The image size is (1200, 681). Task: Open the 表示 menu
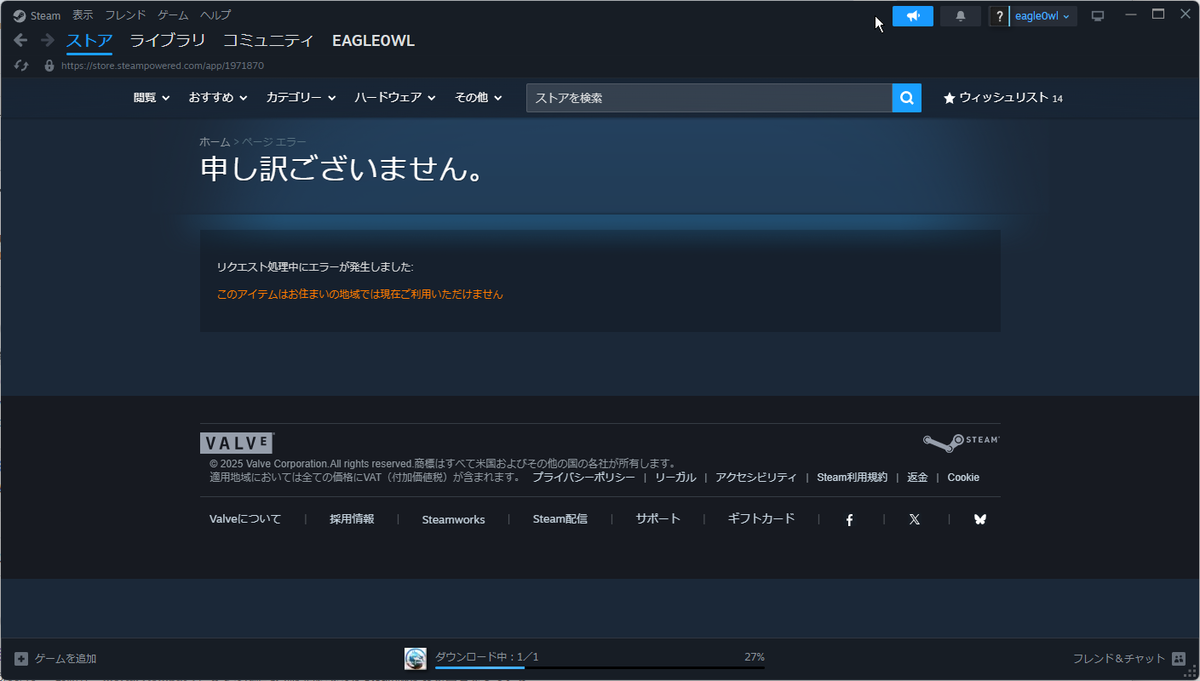pos(83,15)
